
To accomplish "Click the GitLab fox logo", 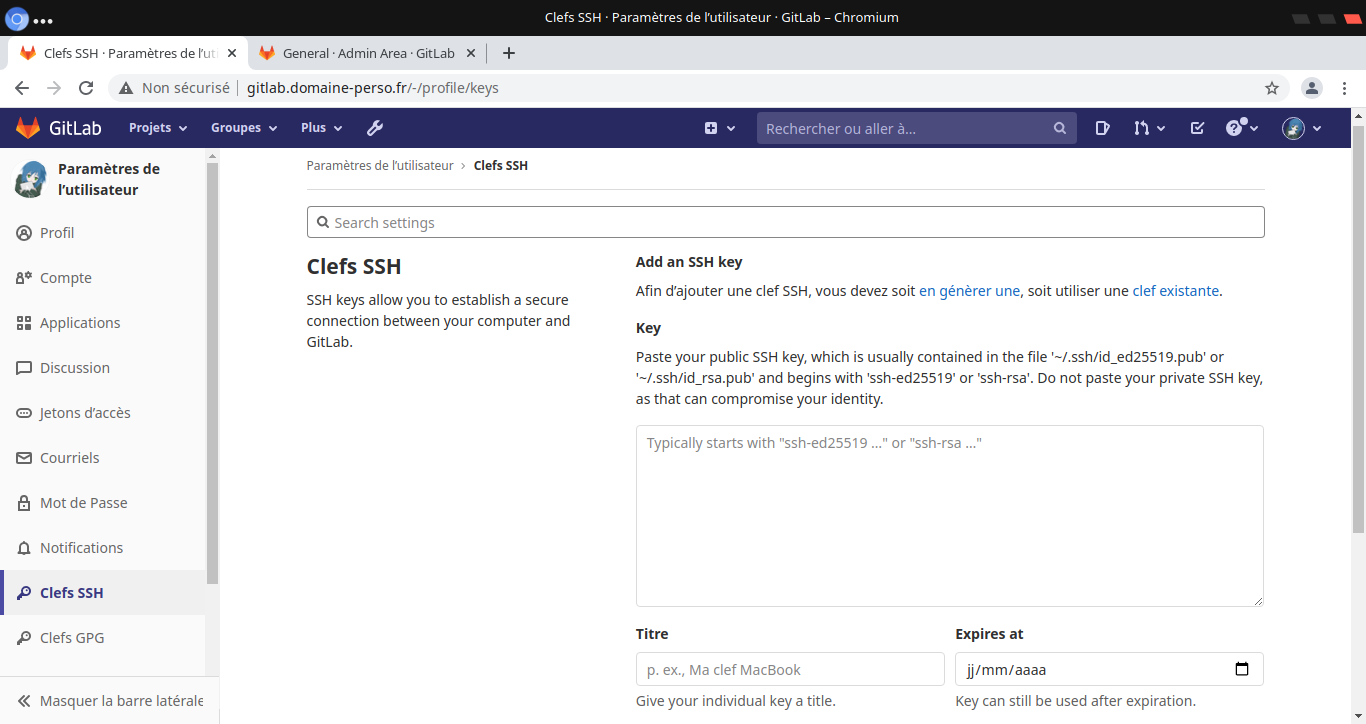I will tap(28, 128).
